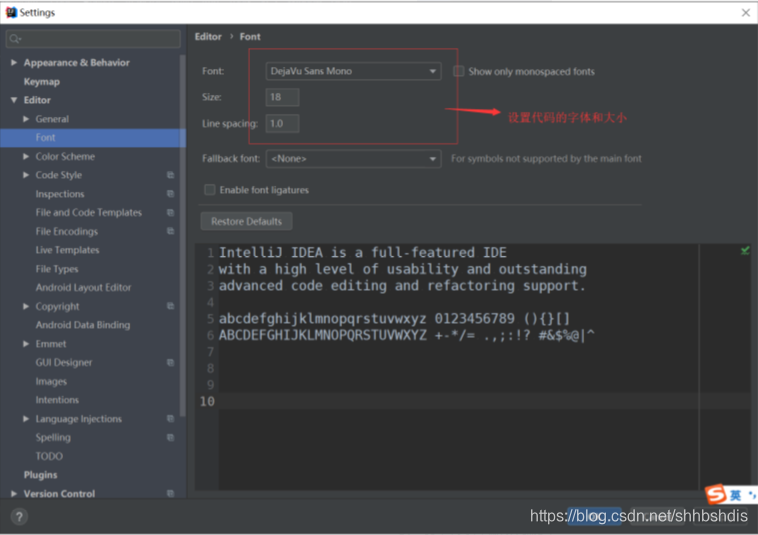
Task: Open Live Templates settings
Action: pyautogui.click(x=67, y=250)
